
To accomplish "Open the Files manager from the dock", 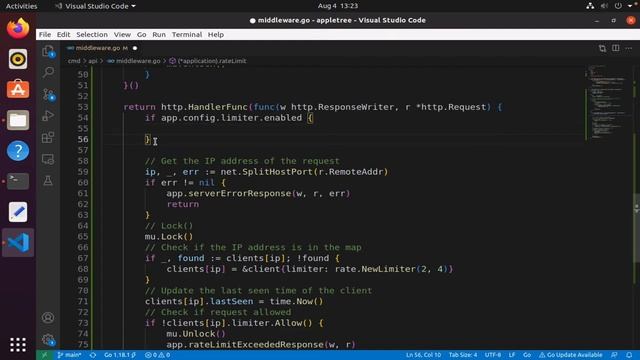I will click(18, 120).
